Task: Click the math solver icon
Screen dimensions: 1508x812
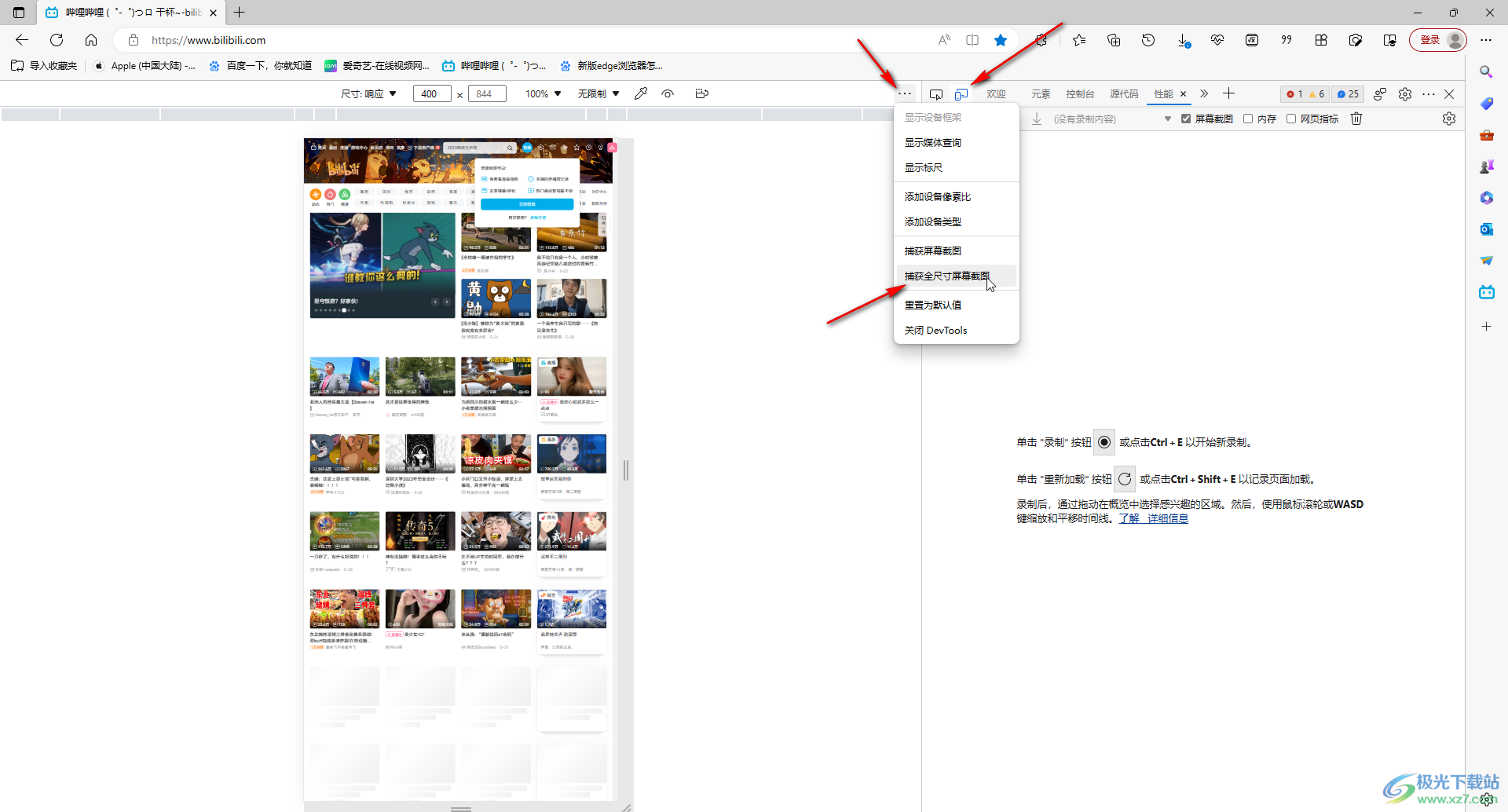Action: (1252, 40)
